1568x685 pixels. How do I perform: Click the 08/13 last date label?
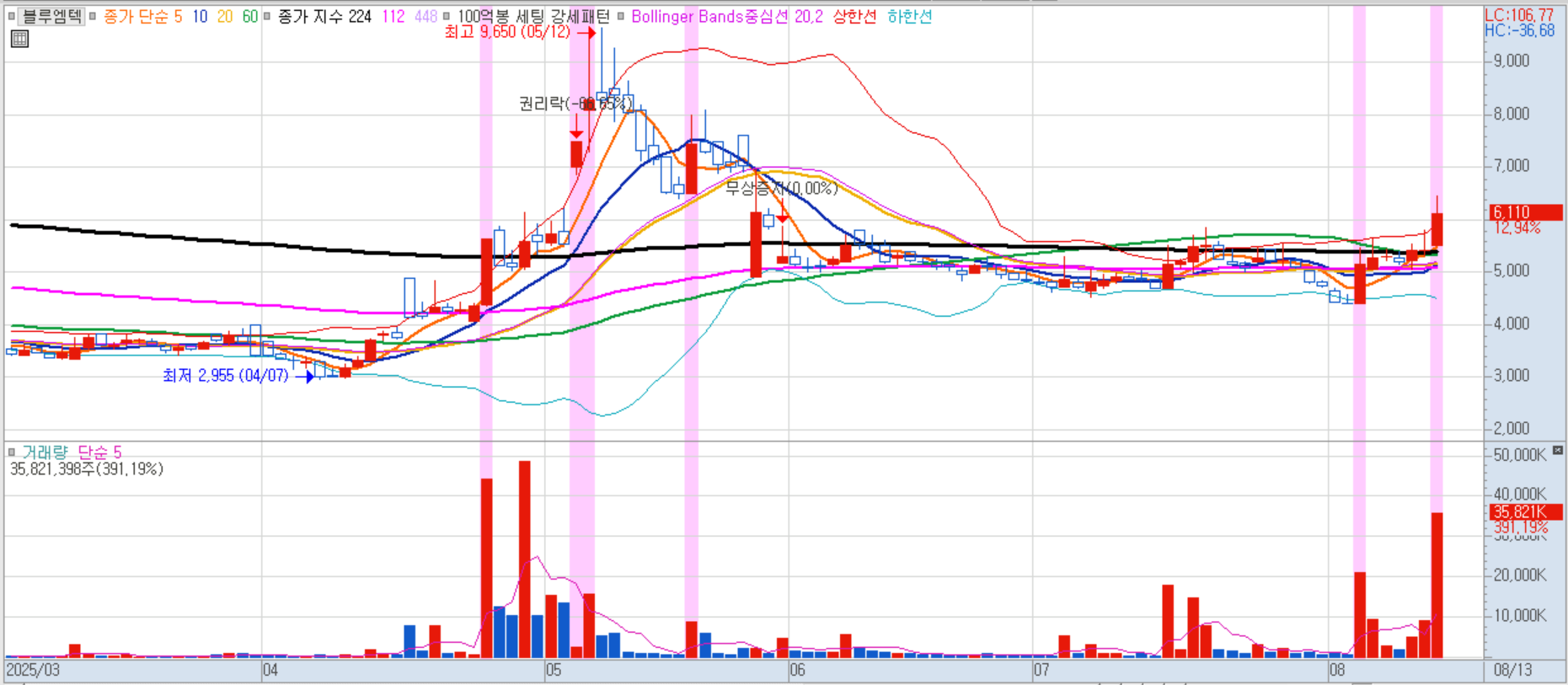(1512, 671)
